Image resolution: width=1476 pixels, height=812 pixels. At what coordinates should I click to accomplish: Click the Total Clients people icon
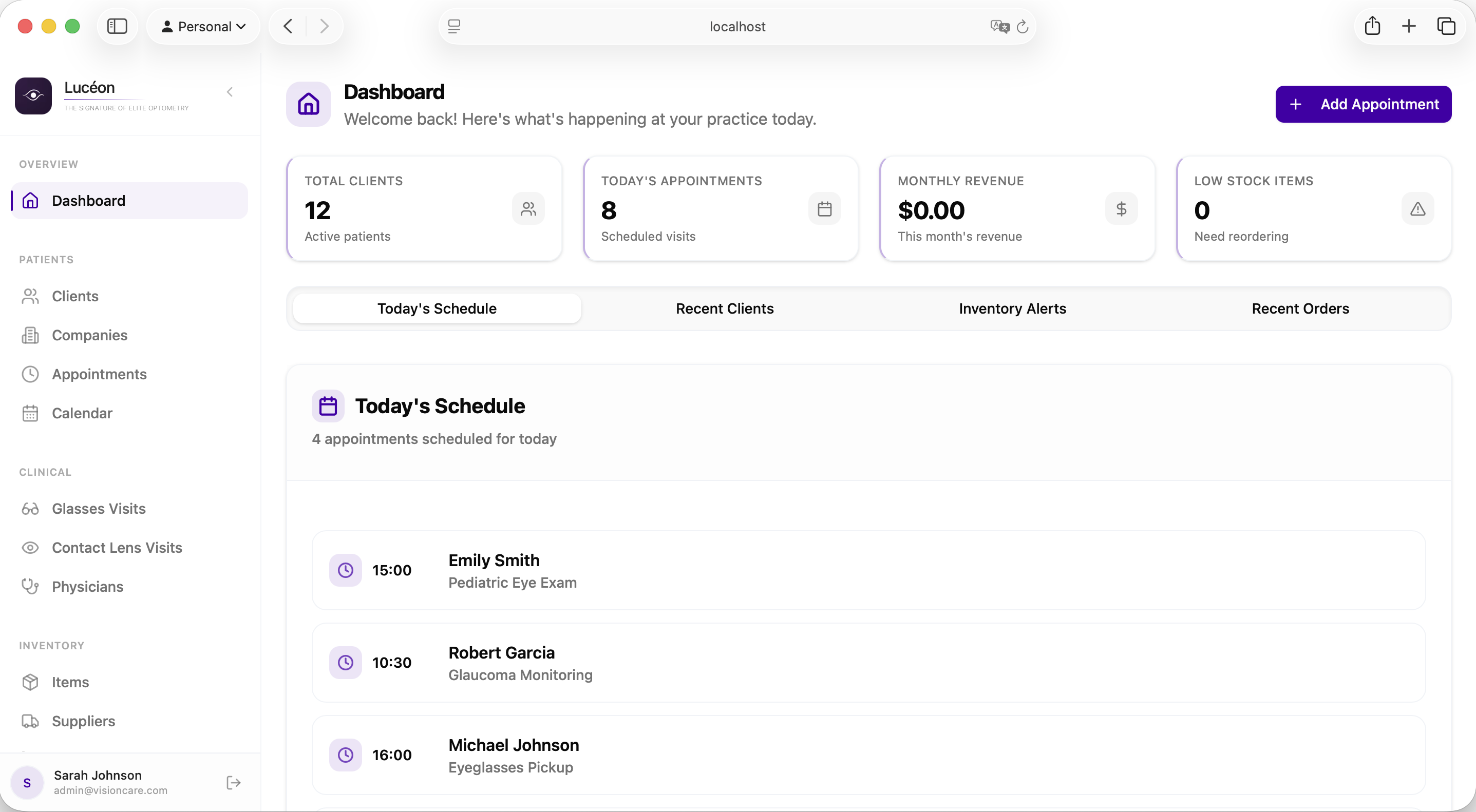point(528,209)
